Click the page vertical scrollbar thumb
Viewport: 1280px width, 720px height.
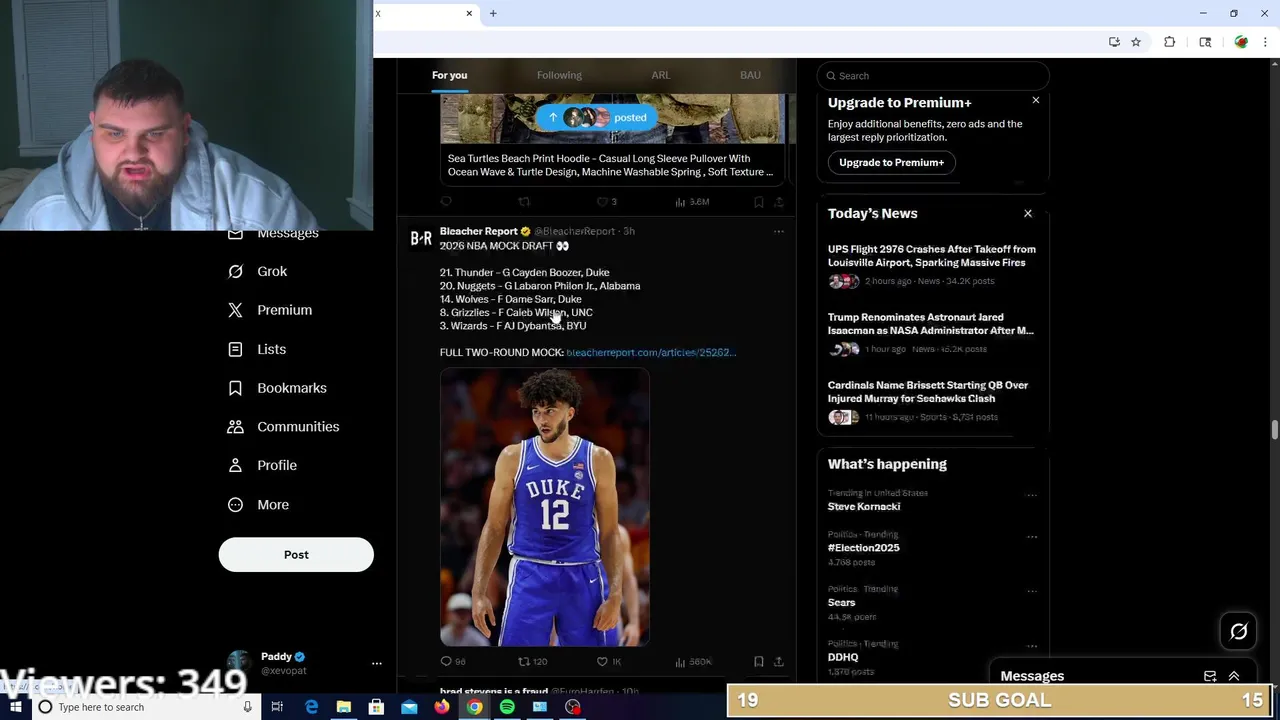(1274, 430)
